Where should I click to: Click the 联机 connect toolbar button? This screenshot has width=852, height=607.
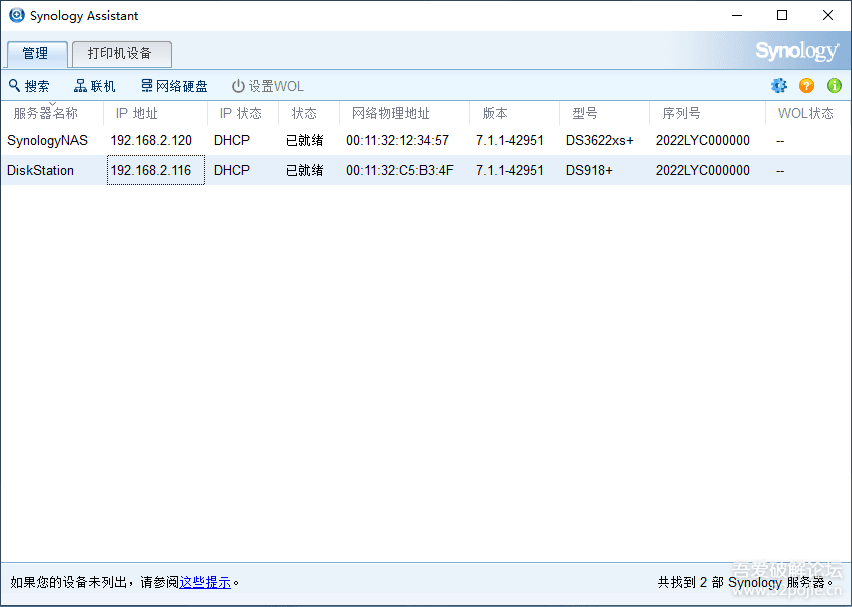[x=95, y=86]
